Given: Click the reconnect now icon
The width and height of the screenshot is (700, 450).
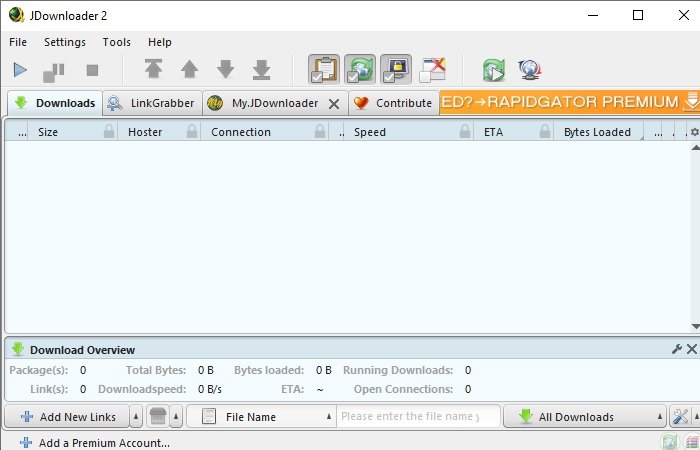Looking at the screenshot, I should tap(493, 70).
